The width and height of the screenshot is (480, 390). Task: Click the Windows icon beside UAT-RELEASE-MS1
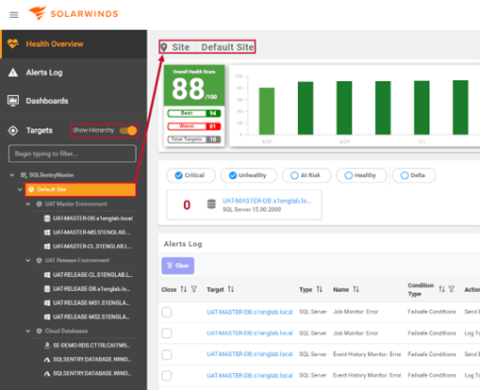[47, 303]
